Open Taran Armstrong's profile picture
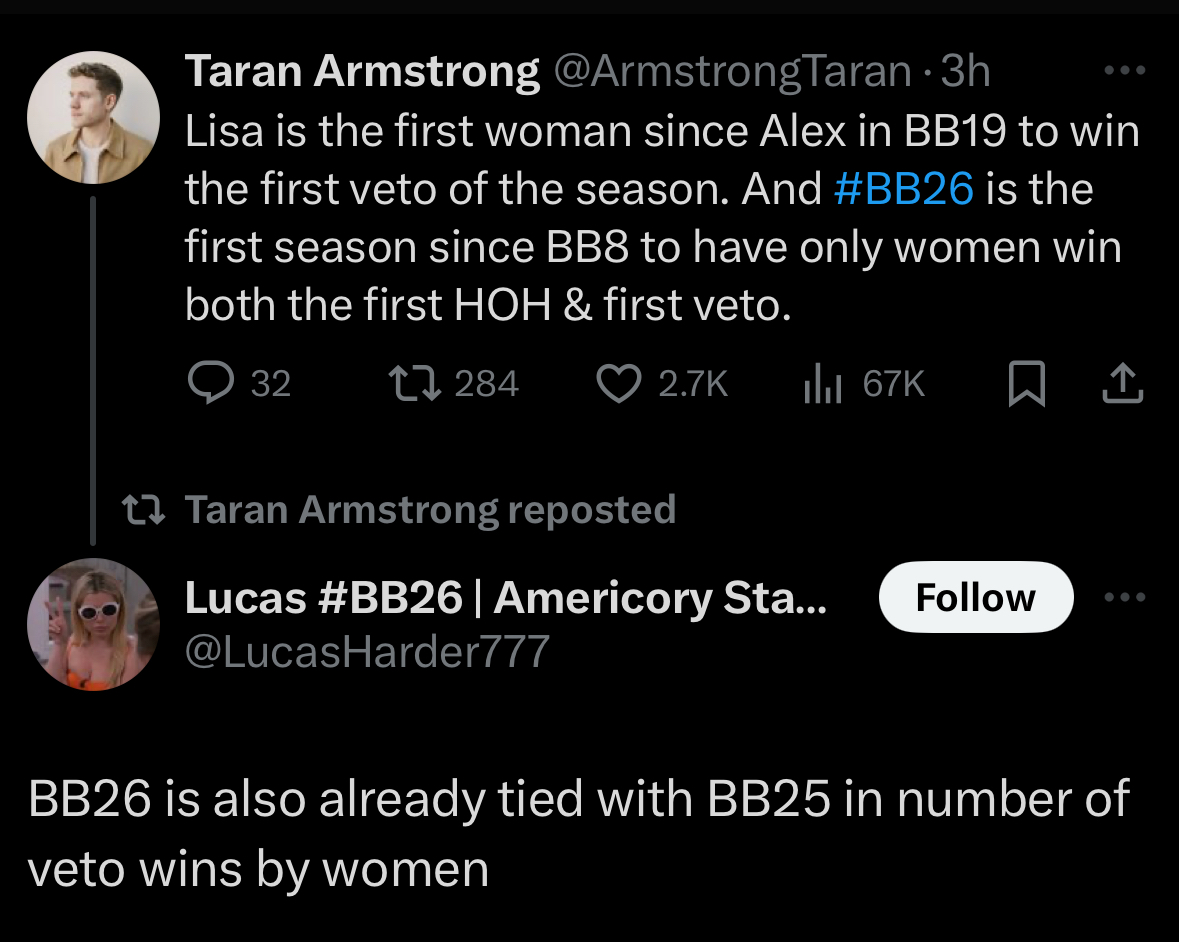Screen dimensions: 1179x942 click(x=93, y=117)
